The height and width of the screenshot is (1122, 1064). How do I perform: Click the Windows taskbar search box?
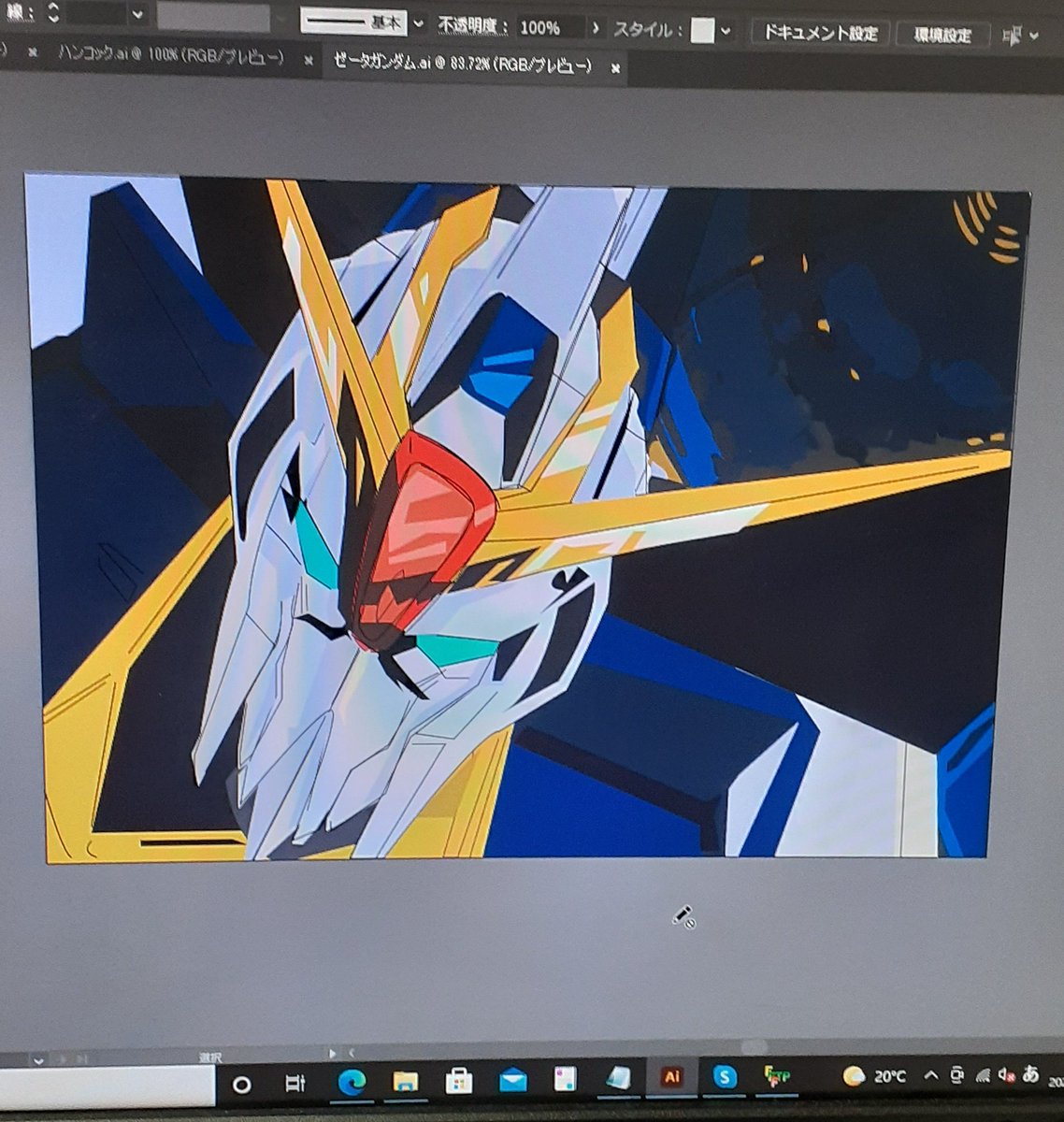coord(108,1088)
